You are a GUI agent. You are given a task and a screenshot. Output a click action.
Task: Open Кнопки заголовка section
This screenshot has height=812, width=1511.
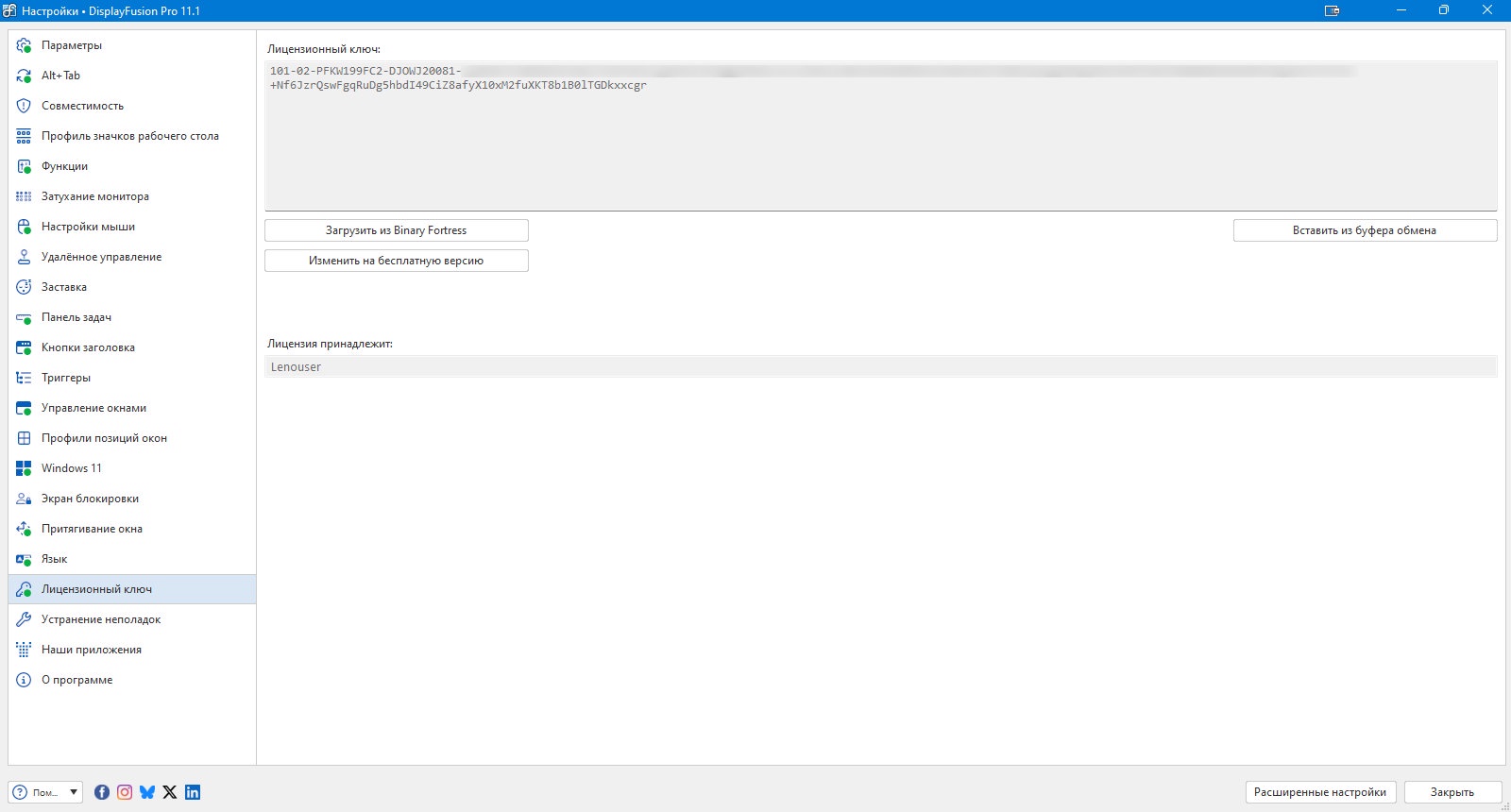pos(132,347)
